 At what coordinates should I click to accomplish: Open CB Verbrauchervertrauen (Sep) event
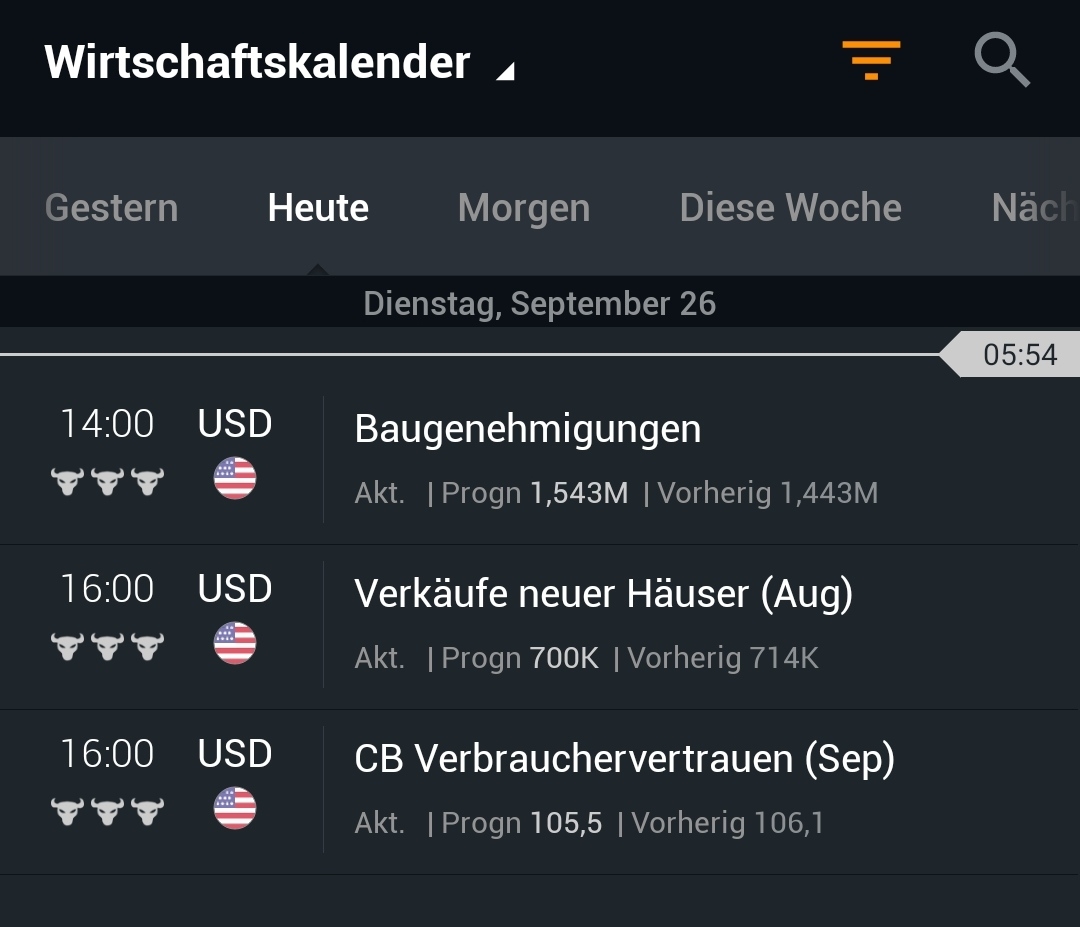point(624,759)
